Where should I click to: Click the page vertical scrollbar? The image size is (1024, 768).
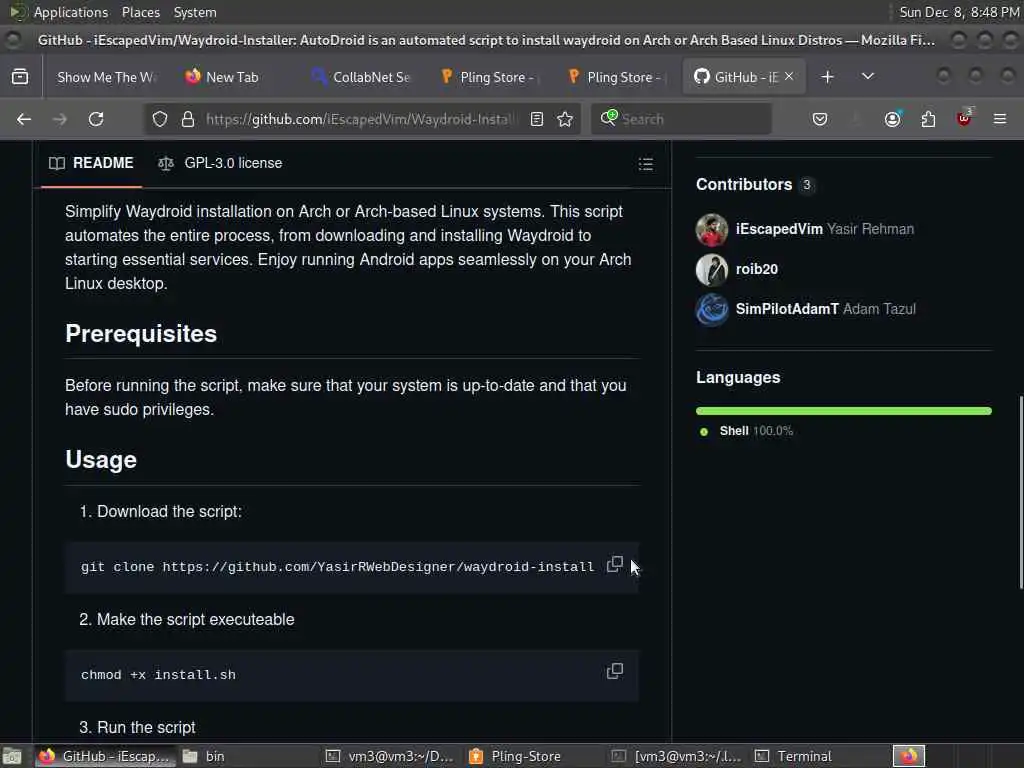(x=1021, y=491)
